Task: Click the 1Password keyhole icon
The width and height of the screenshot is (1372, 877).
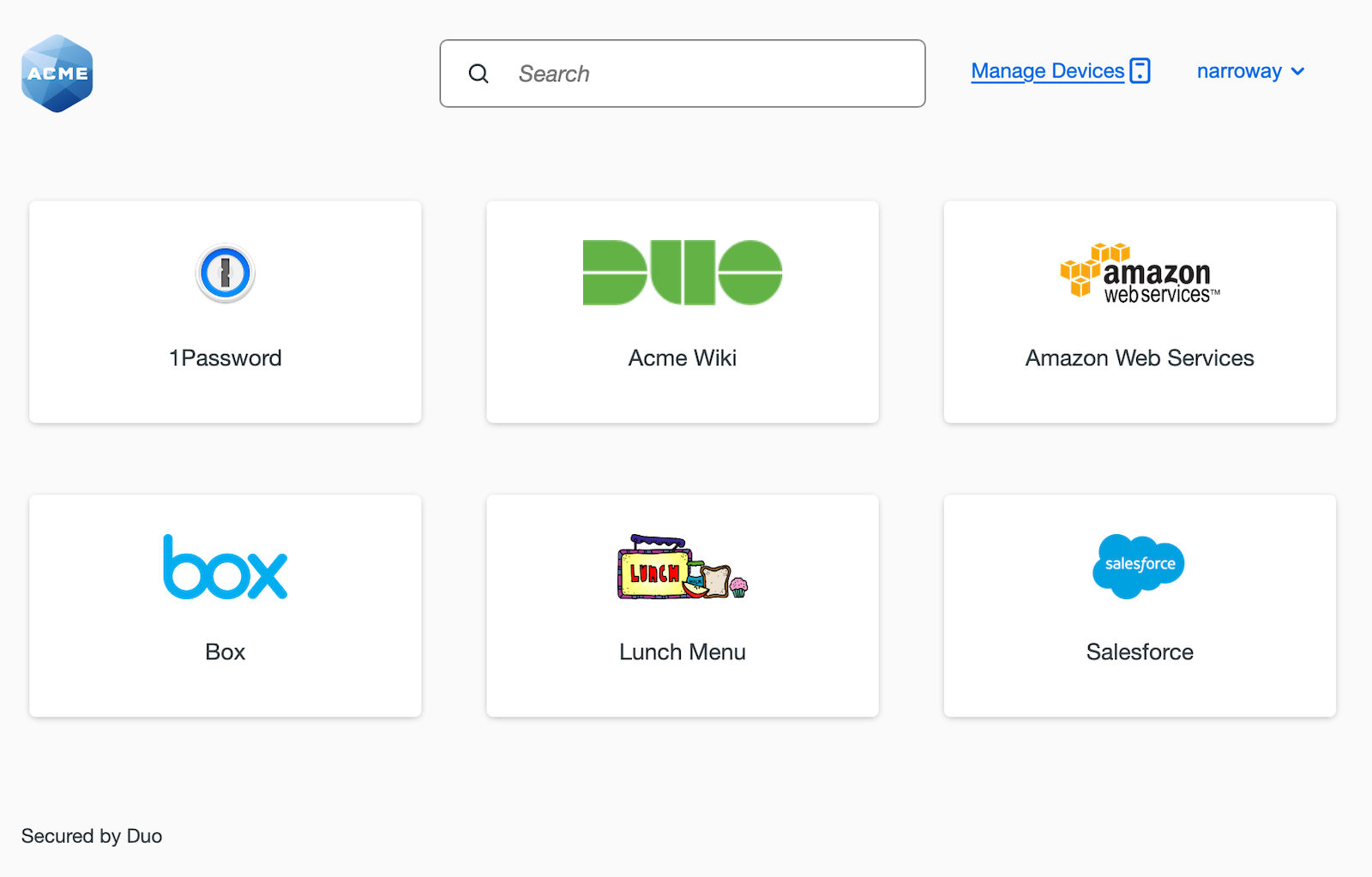Action: [x=226, y=273]
